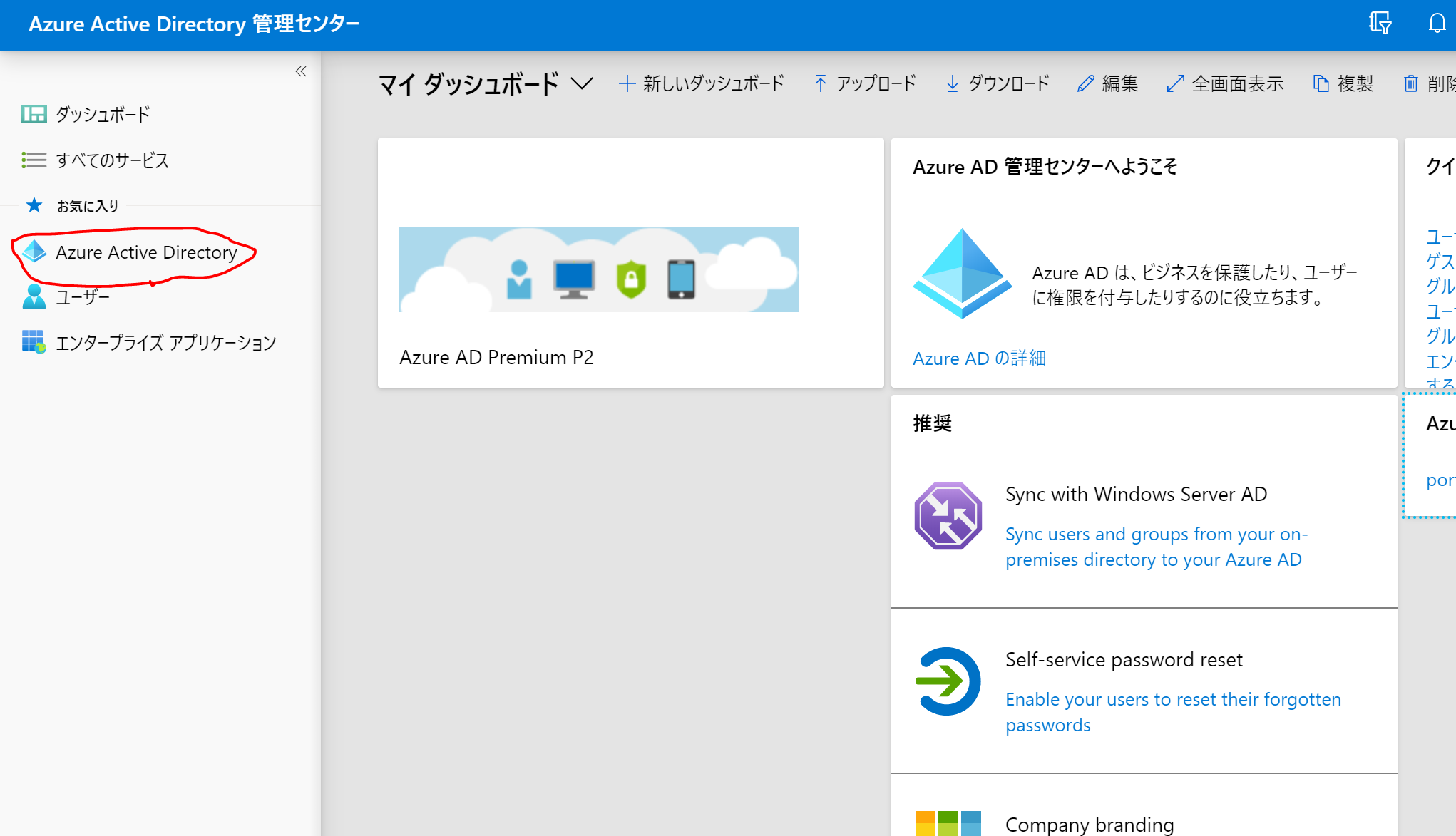
Task: Open すべてのサービス list
Action: 112,160
